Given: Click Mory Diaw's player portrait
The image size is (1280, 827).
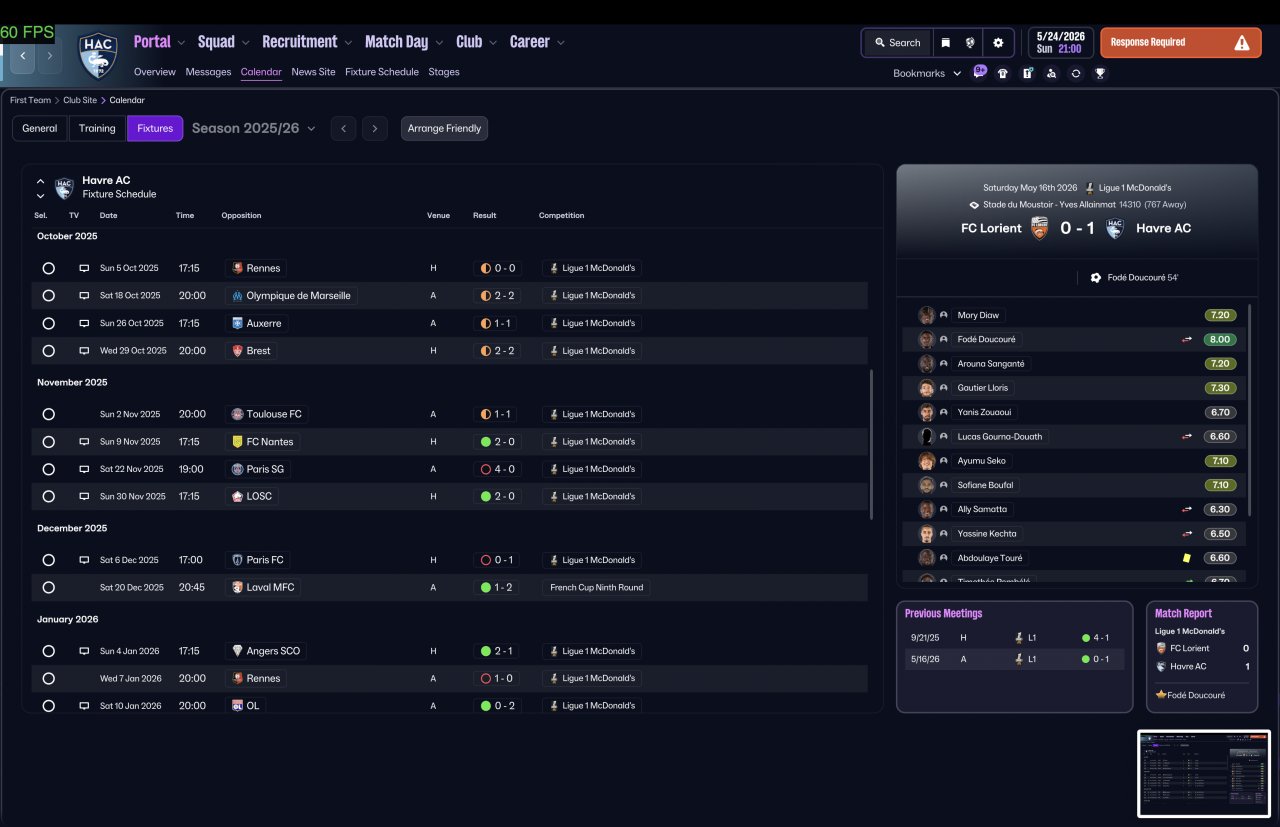Looking at the screenshot, I should 927,315.
